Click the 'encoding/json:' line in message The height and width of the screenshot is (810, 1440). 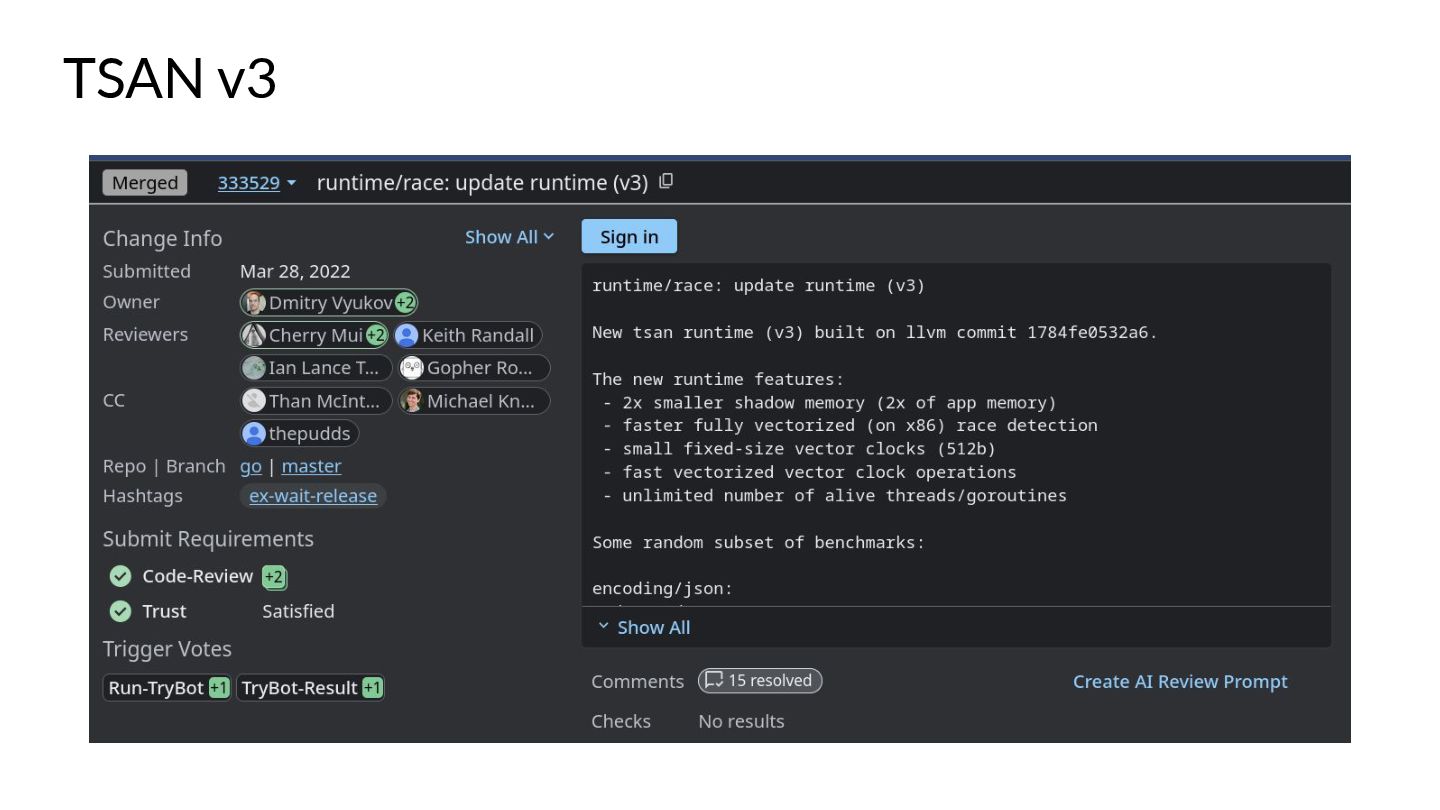pos(662,589)
